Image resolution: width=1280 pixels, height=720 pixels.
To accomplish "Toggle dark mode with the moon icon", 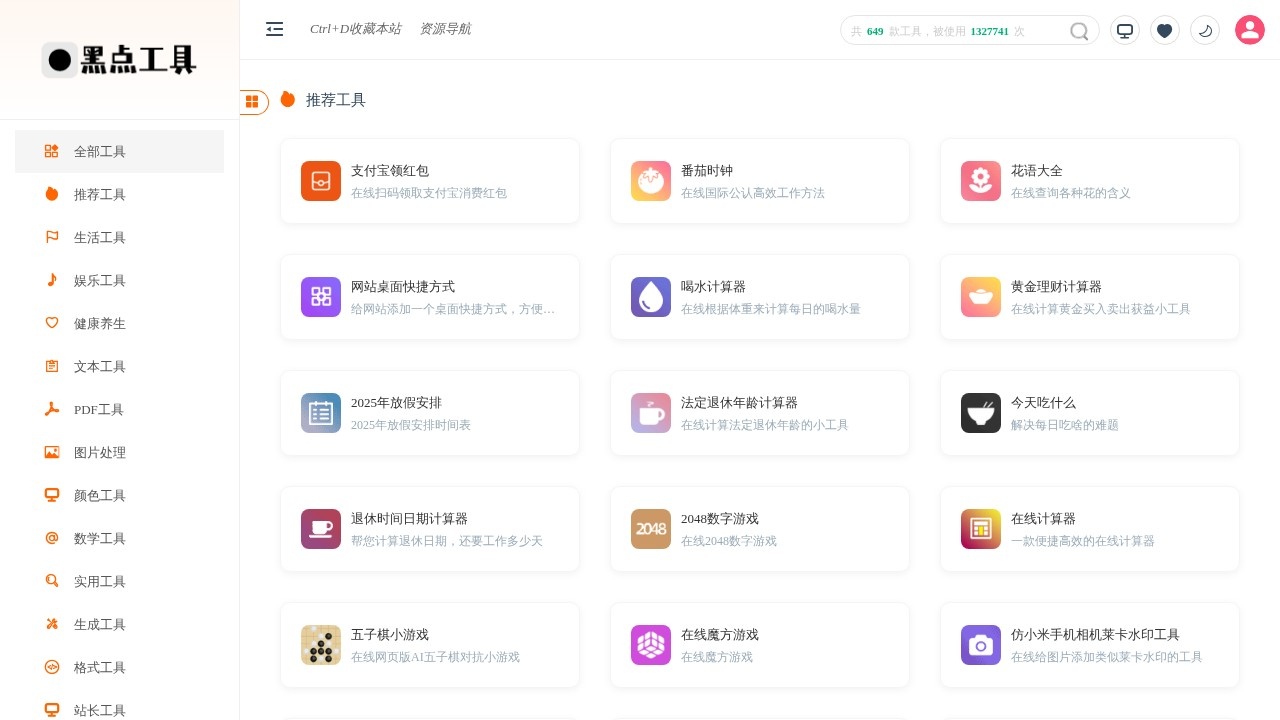I will (1205, 30).
